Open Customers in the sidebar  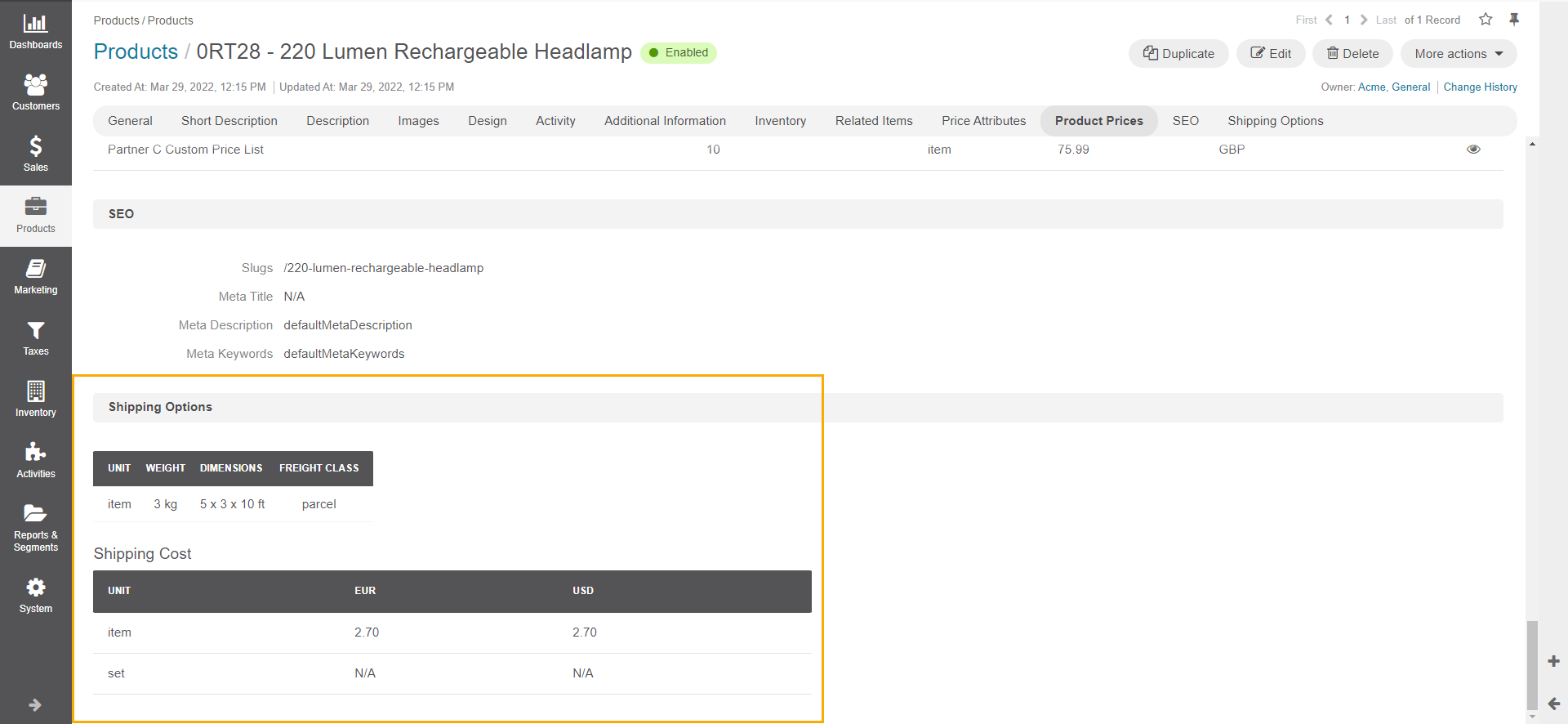pyautogui.click(x=36, y=92)
